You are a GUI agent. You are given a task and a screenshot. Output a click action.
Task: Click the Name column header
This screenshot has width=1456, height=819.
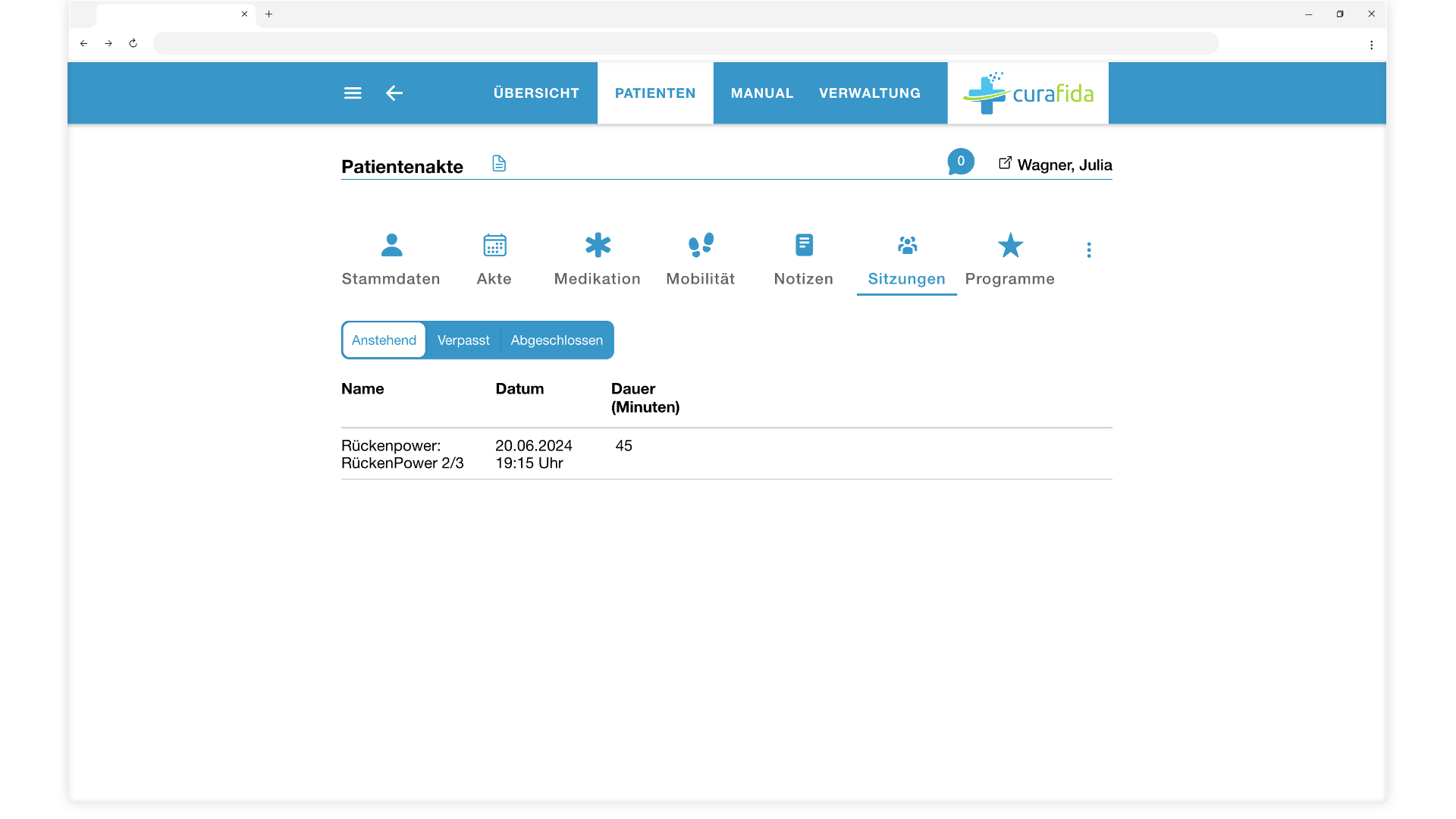coord(362,389)
